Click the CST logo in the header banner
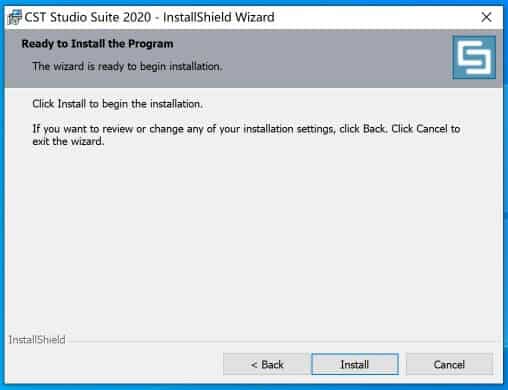 [474, 58]
